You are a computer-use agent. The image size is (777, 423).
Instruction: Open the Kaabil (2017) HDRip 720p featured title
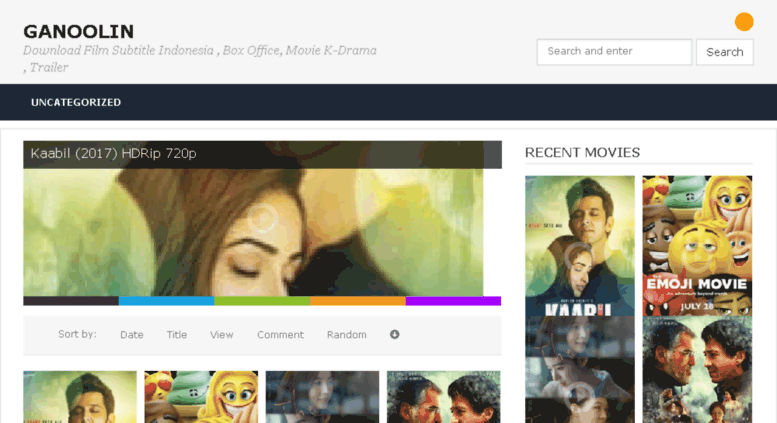click(x=113, y=154)
